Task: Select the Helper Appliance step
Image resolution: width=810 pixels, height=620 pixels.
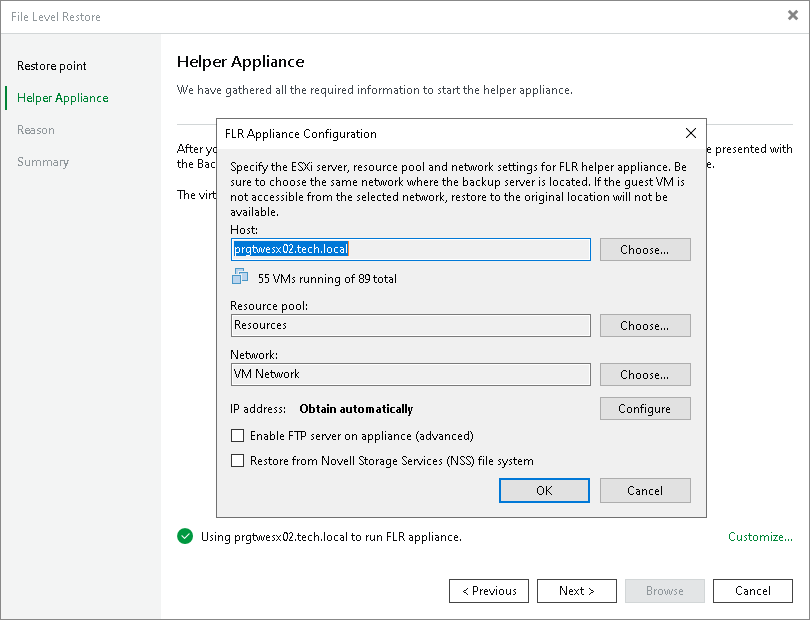Action: click(x=63, y=98)
